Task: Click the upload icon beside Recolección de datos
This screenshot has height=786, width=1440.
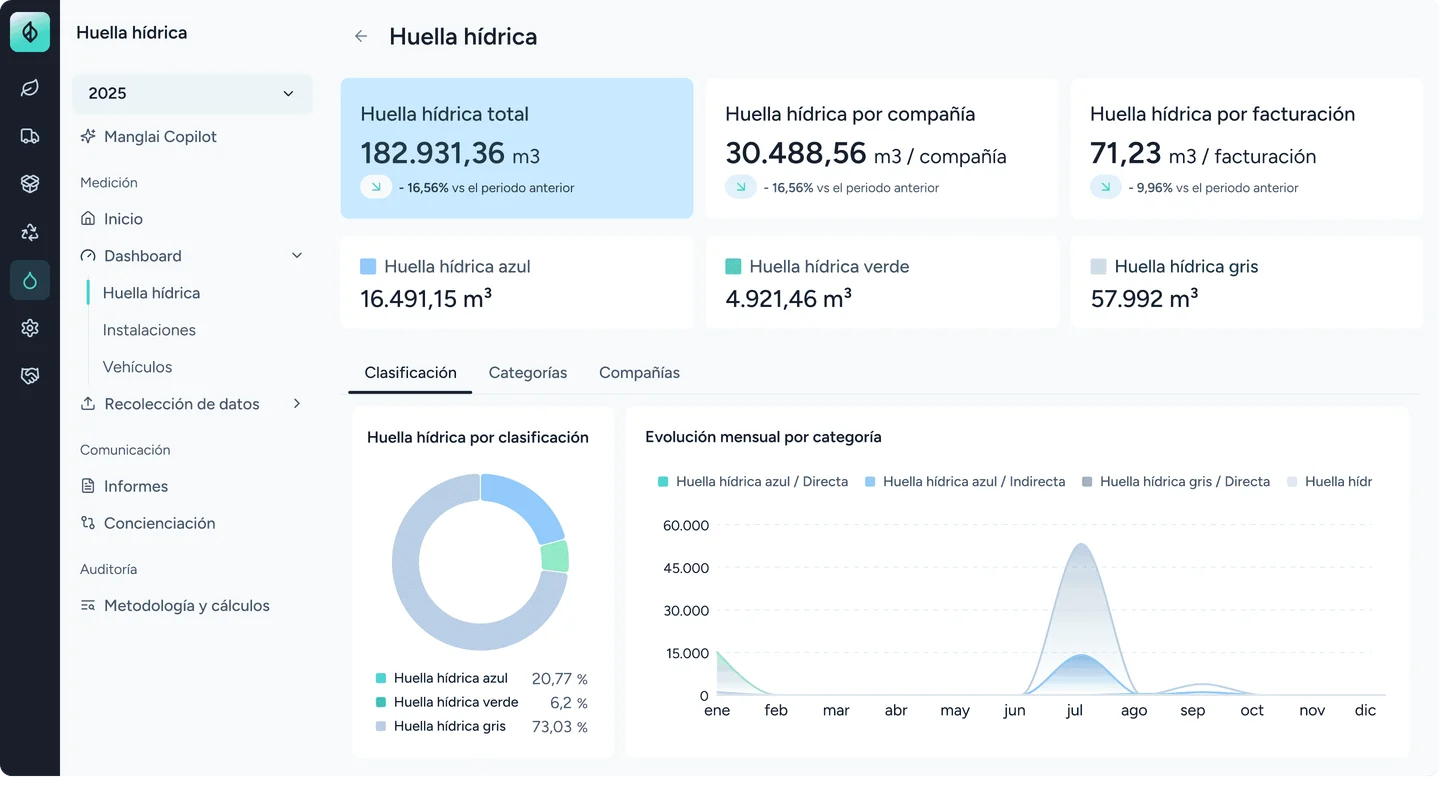Action: (88, 404)
